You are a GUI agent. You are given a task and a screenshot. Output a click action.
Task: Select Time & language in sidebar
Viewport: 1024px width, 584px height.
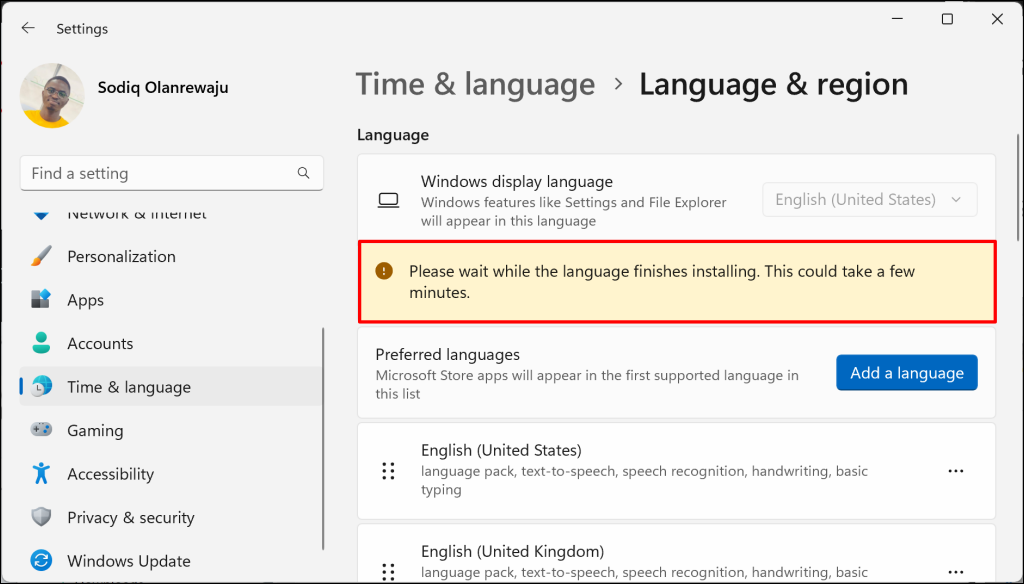[171, 387]
